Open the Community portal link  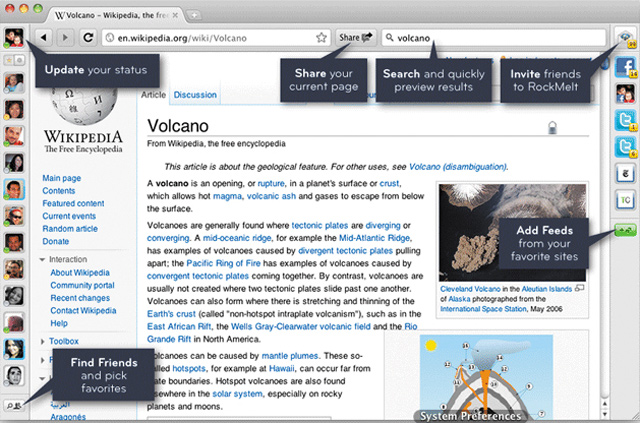(x=82, y=285)
